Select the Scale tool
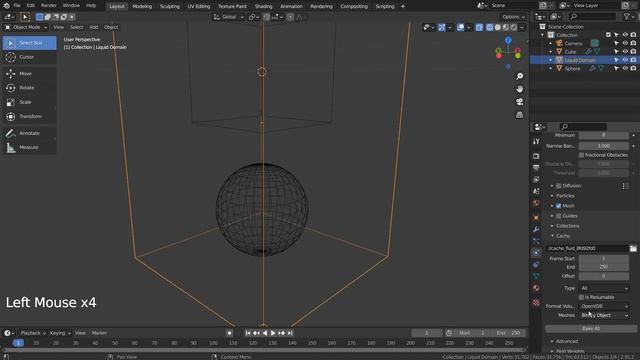640x360 pixels. pos(29,102)
